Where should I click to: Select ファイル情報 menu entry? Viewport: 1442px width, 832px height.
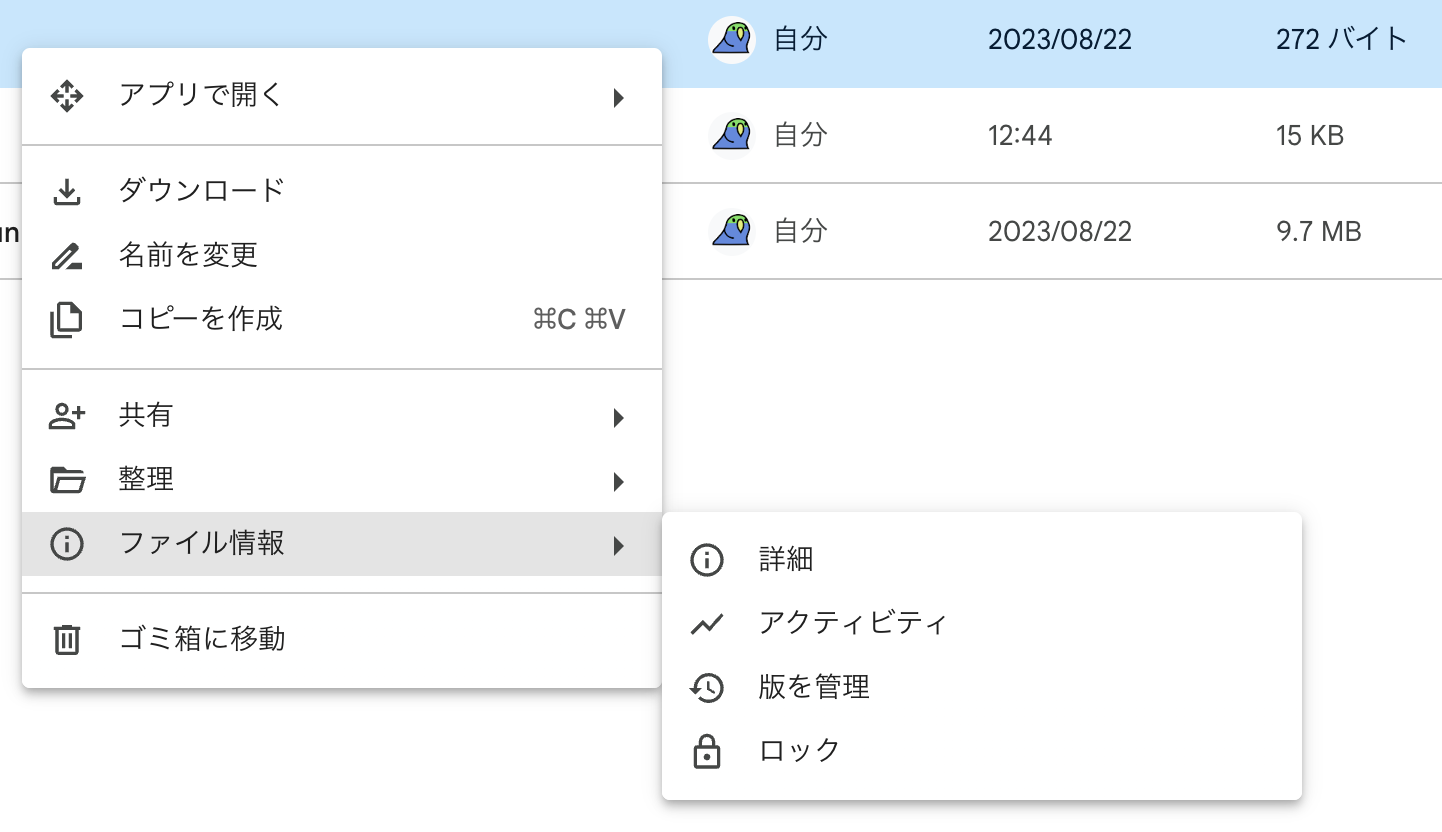pyautogui.click(x=342, y=544)
